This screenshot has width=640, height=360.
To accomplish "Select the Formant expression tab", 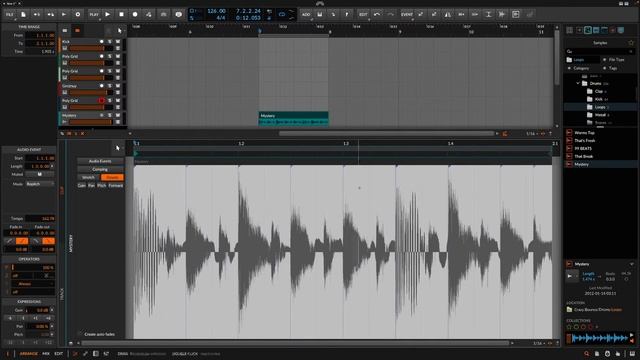I will [116, 185].
